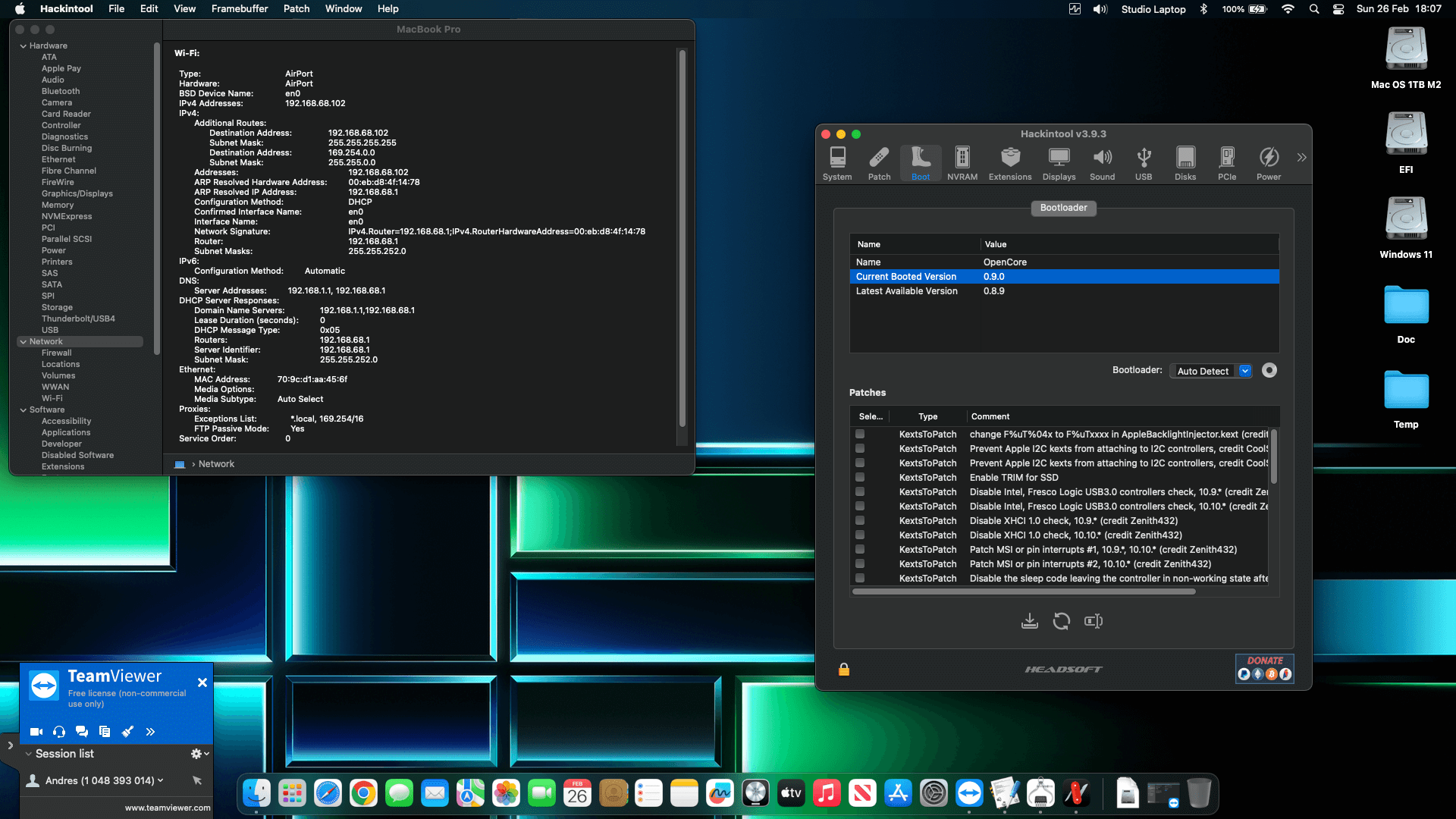Viewport: 1456px width, 819px height.
Task: Check Disable USB3.0 controllers check 10.9 patch
Action: click(860, 492)
